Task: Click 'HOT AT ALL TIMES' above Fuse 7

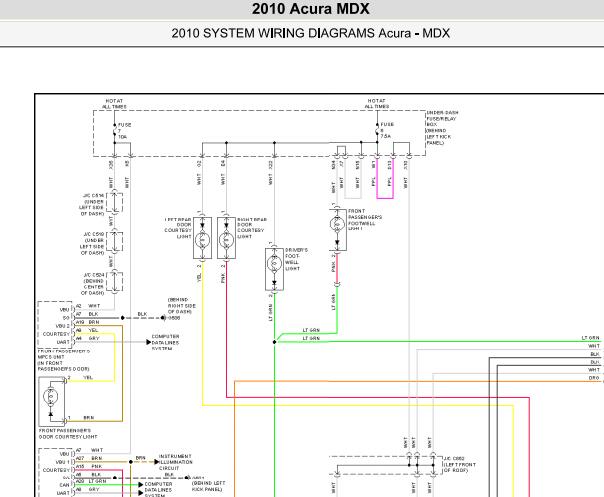Action: point(114,104)
